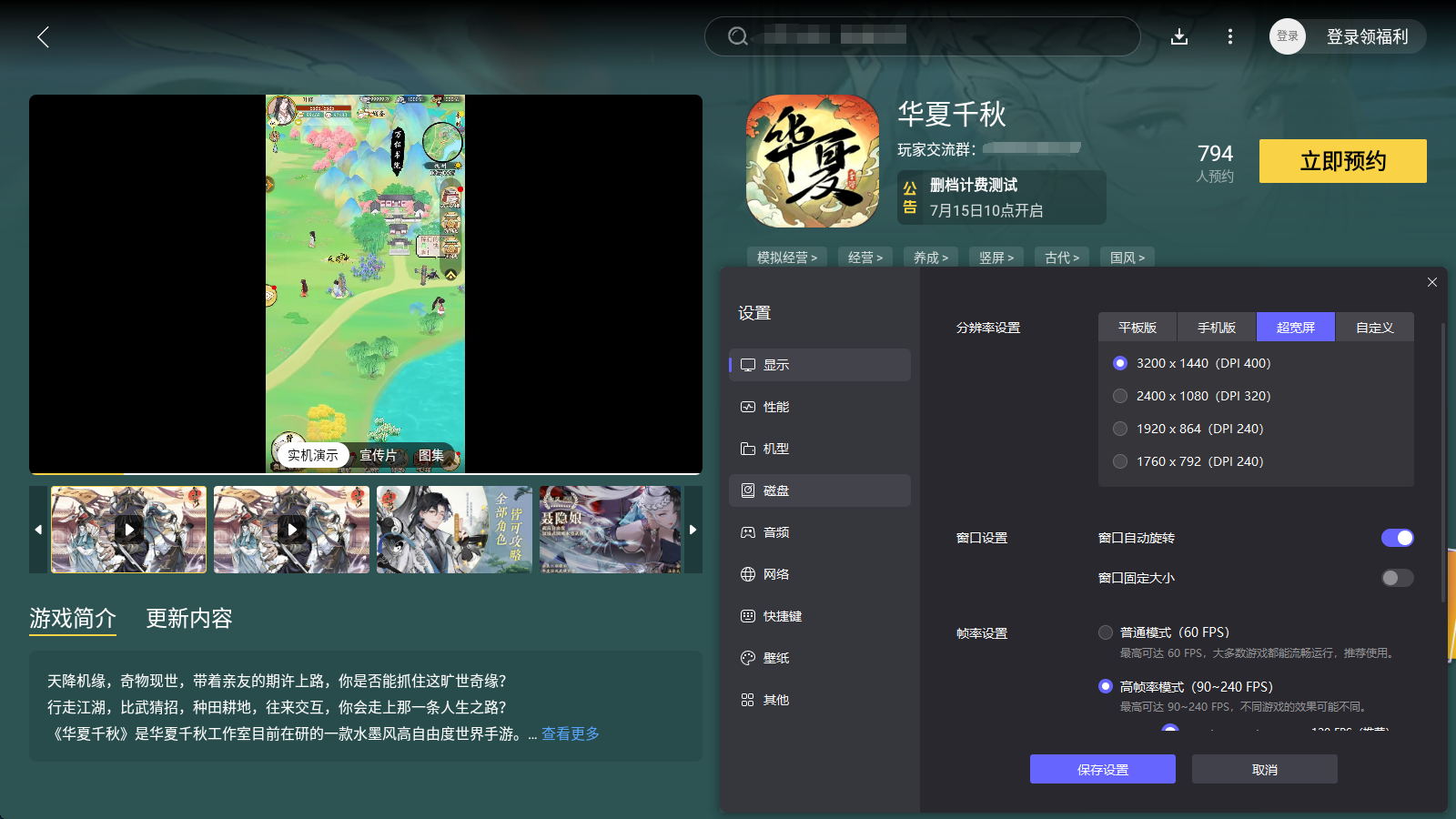Select 1920 x 864 resolution
This screenshot has height=819, width=1456.
click(1120, 429)
